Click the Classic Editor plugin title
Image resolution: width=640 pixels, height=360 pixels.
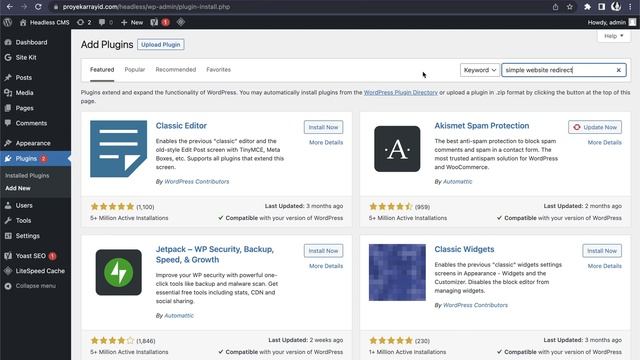tap(181, 126)
